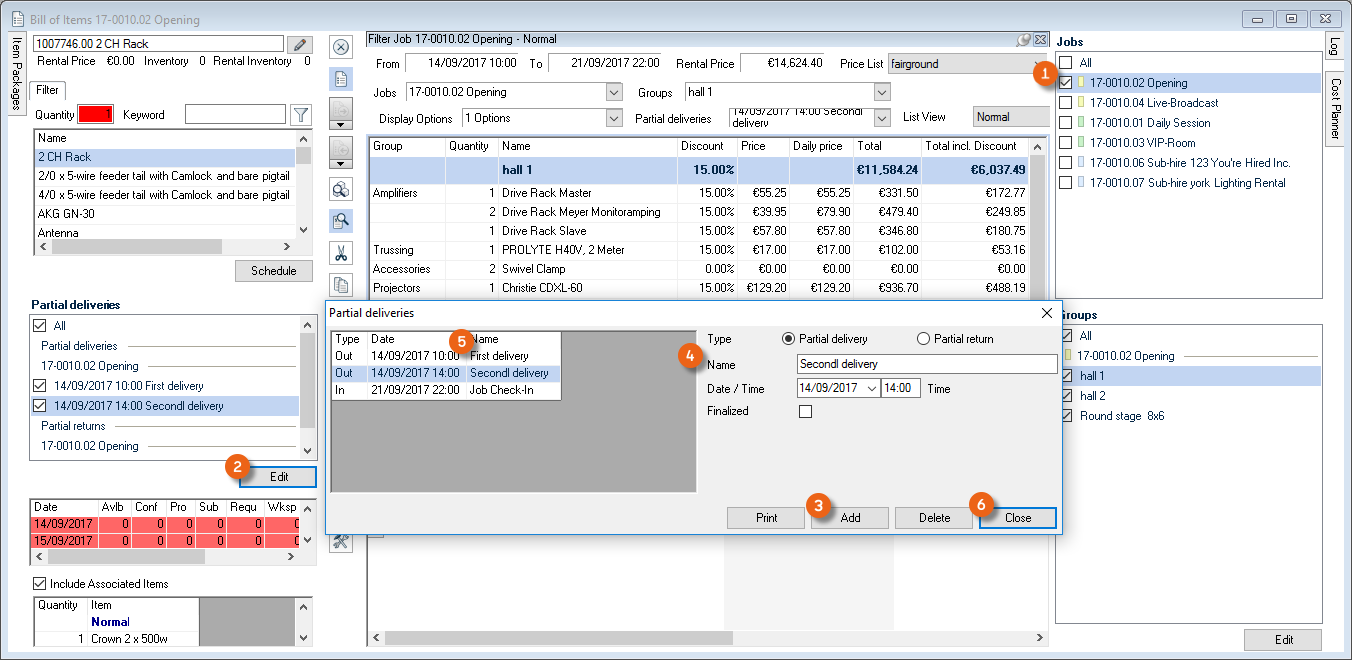Viewport: 1352px width, 660px height.
Task: Click the boxes with magnifier icon
Action: pyautogui.click(x=340, y=189)
